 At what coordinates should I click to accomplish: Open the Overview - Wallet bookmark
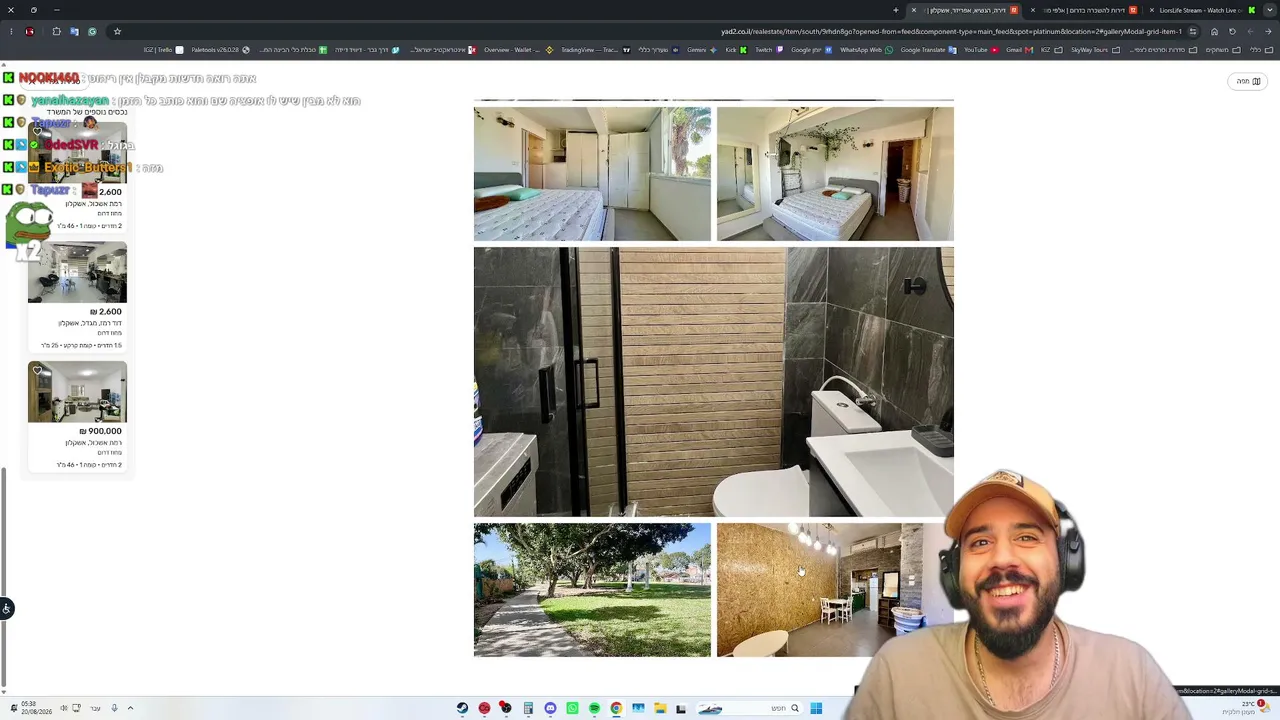pyautogui.click(x=518, y=50)
